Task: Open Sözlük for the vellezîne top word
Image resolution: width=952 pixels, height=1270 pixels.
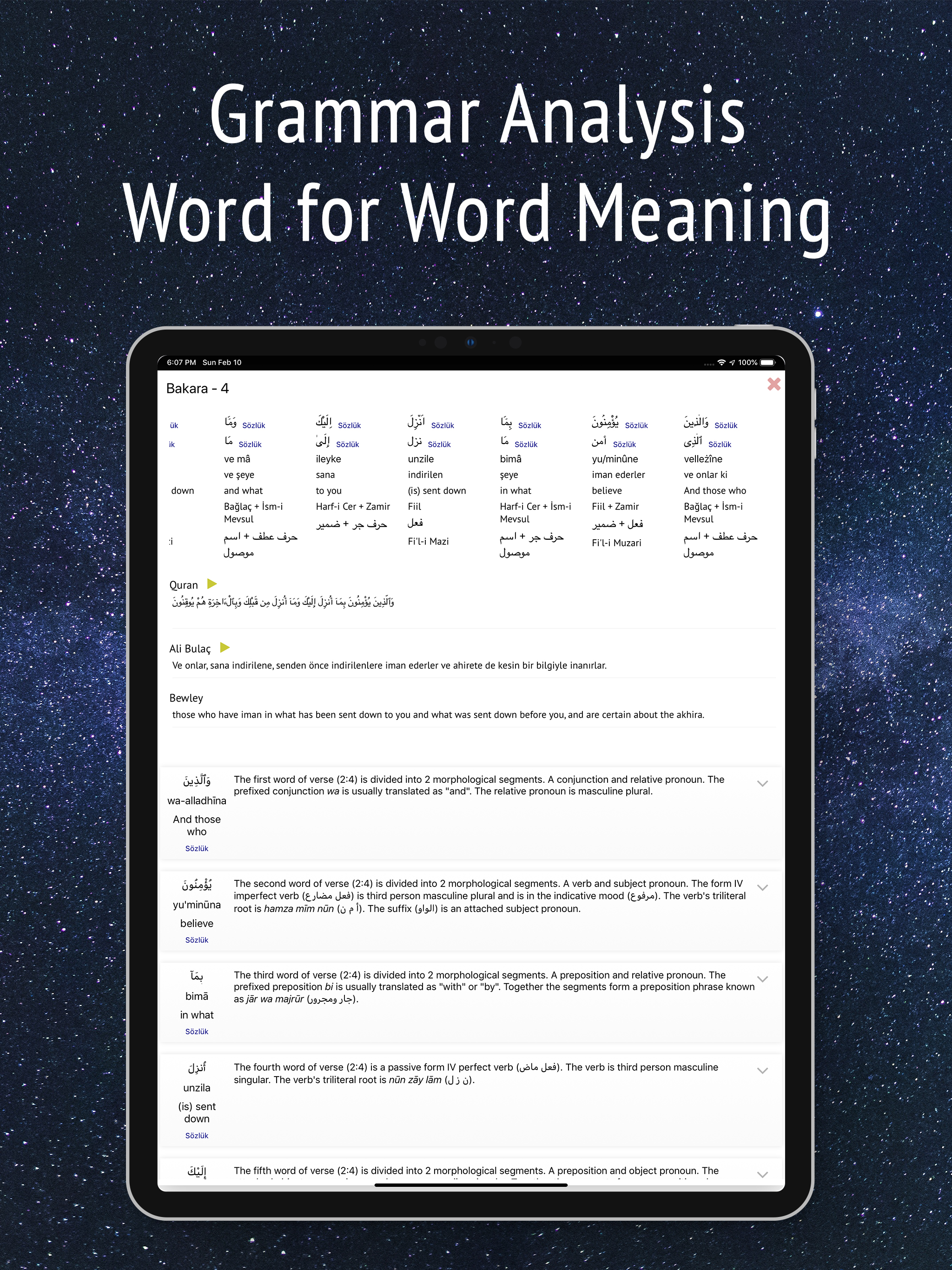Action: (x=726, y=425)
